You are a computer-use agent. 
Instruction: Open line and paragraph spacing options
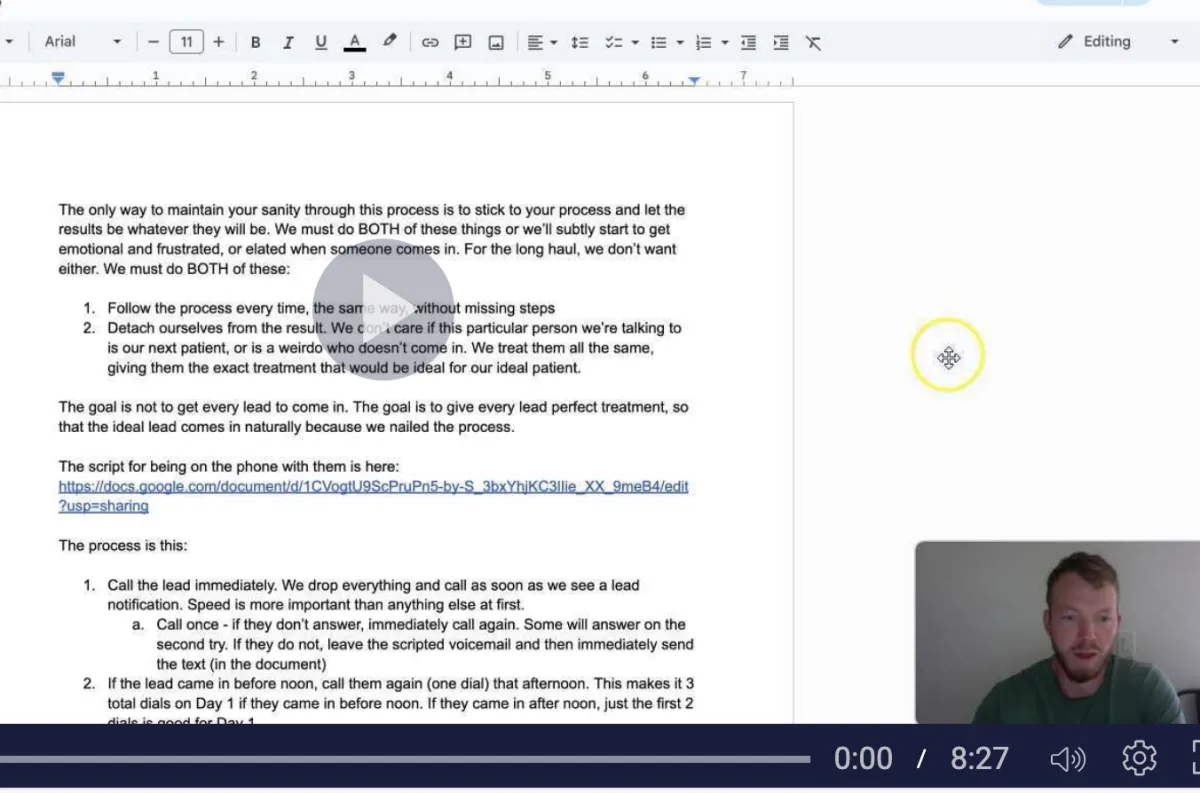579,42
